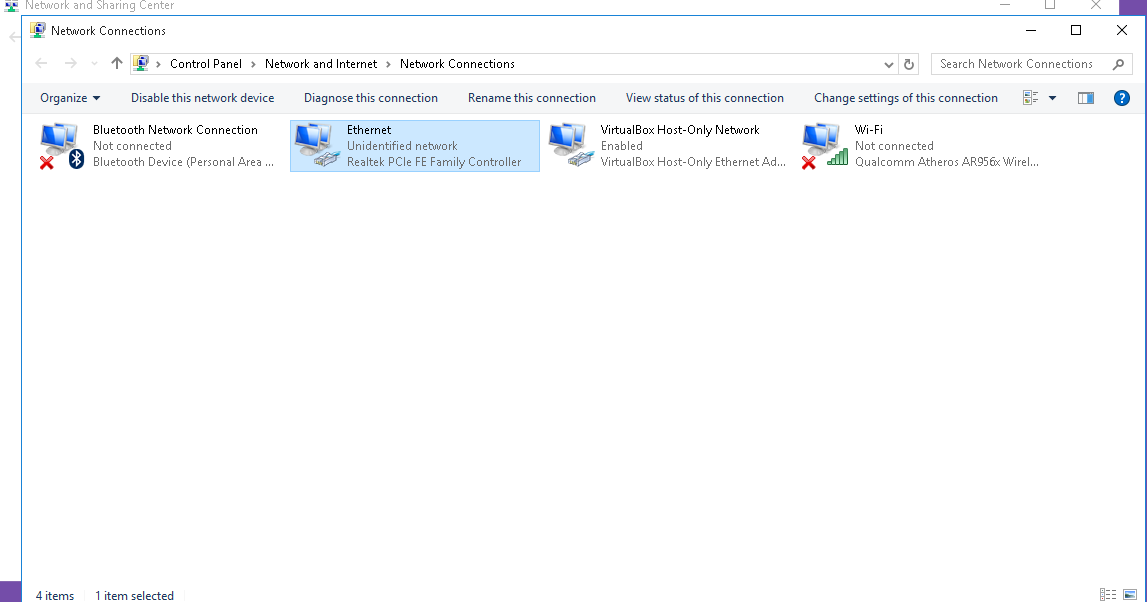Screen dimensions: 1147x602
Task: Switch to large thumbnails view in status bar
Action: point(1130,594)
